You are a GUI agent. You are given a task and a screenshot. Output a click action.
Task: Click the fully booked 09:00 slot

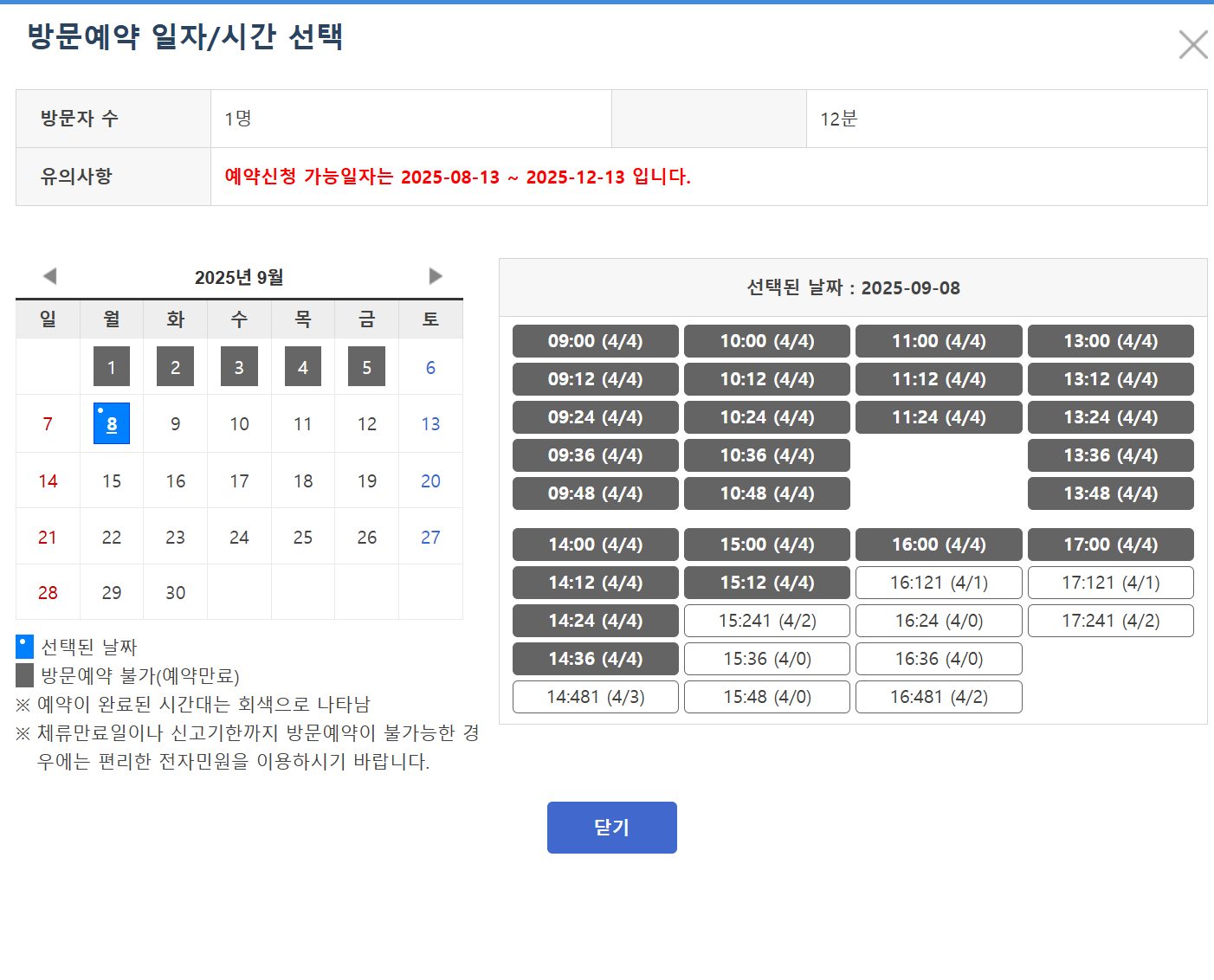pyautogui.click(x=596, y=341)
